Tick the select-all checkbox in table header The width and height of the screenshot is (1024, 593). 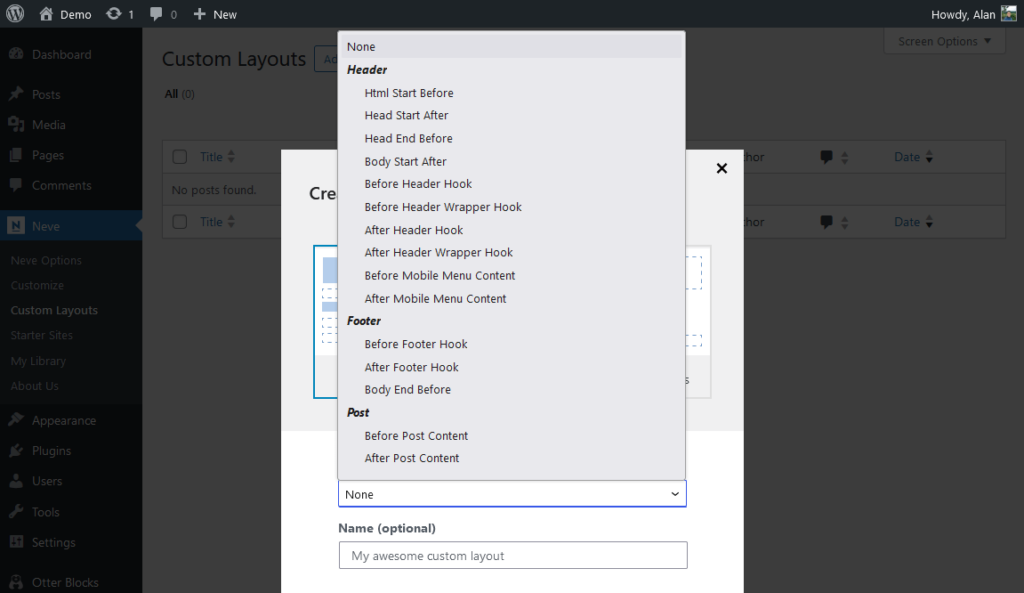point(180,157)
